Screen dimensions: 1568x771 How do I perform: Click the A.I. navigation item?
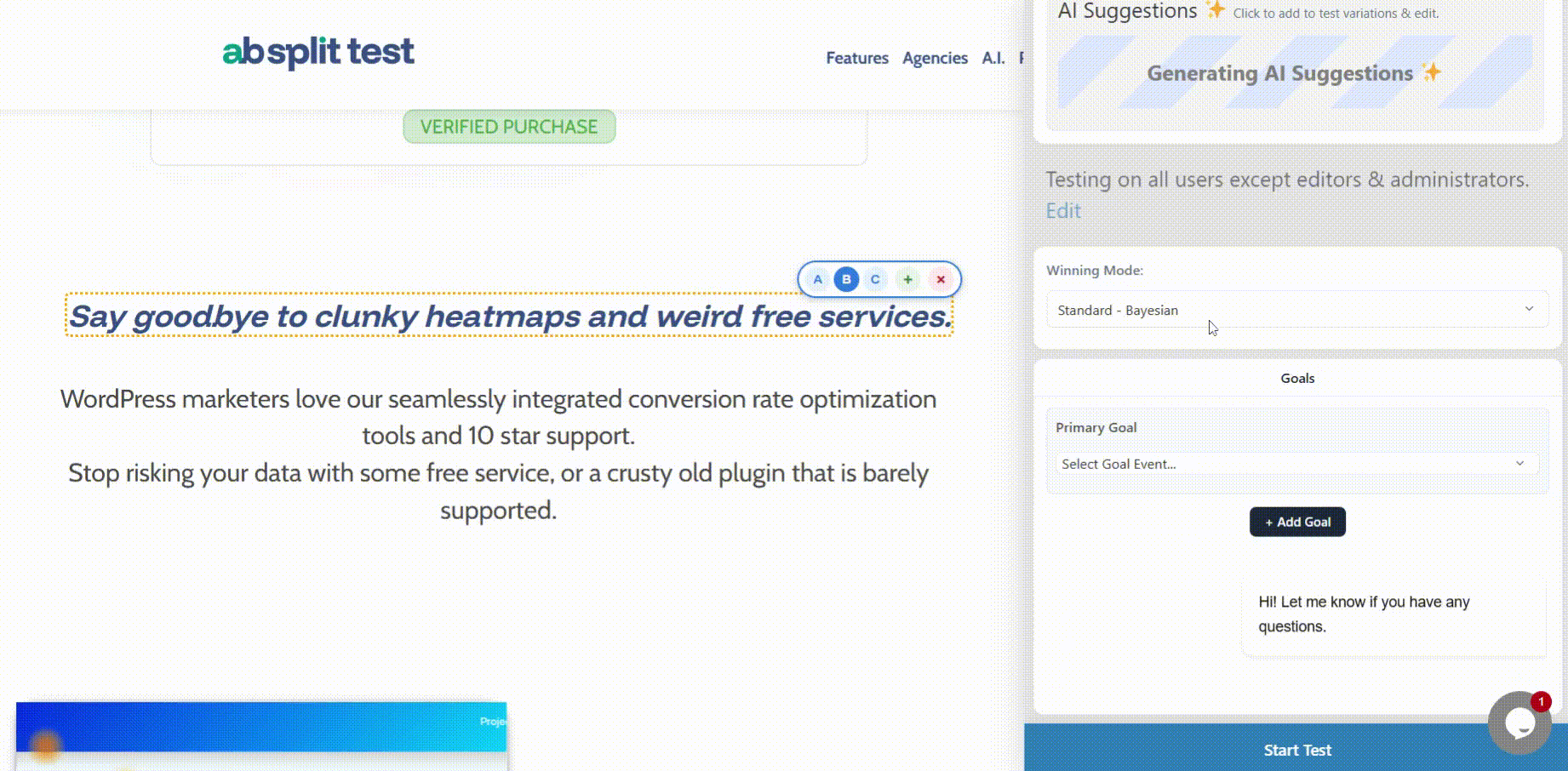993,58
